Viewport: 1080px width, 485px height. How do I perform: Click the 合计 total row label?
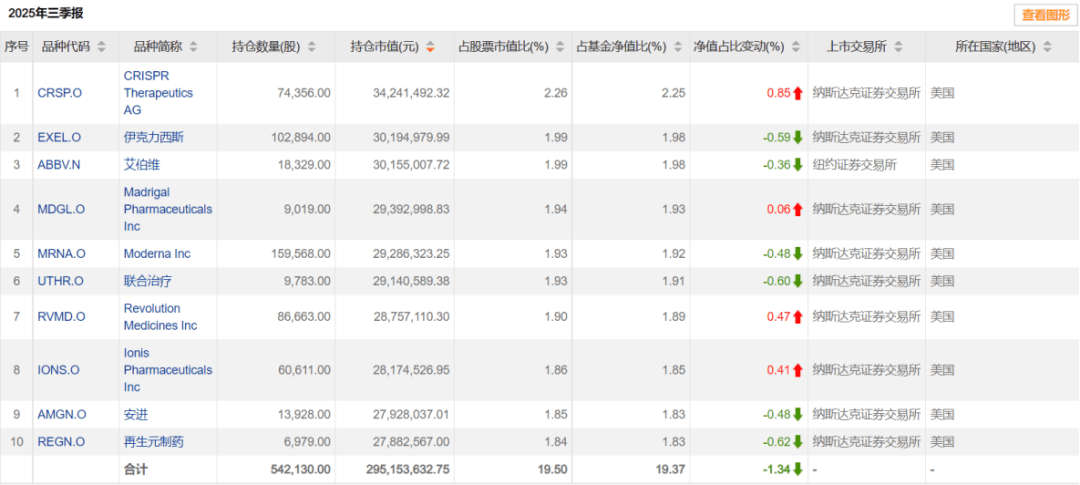[x=136, y=469]
